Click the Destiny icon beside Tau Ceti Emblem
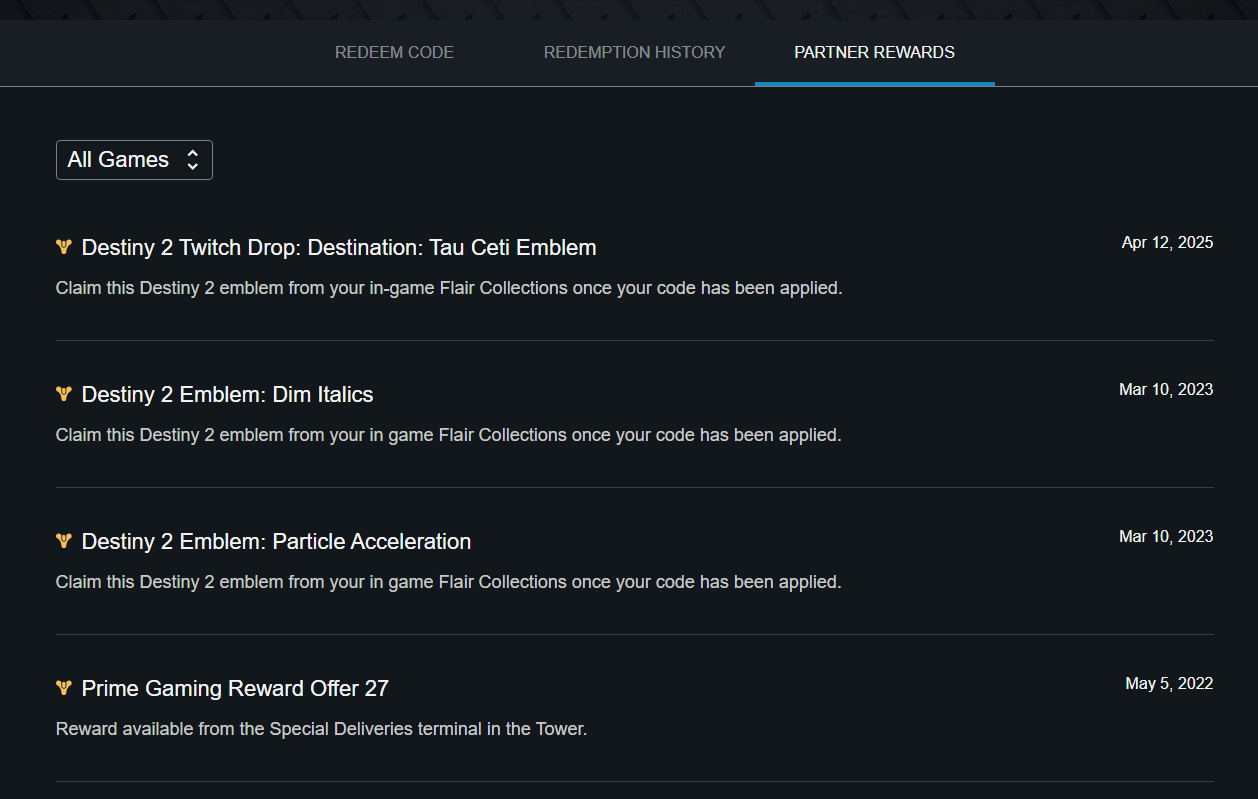 [64, 247]
